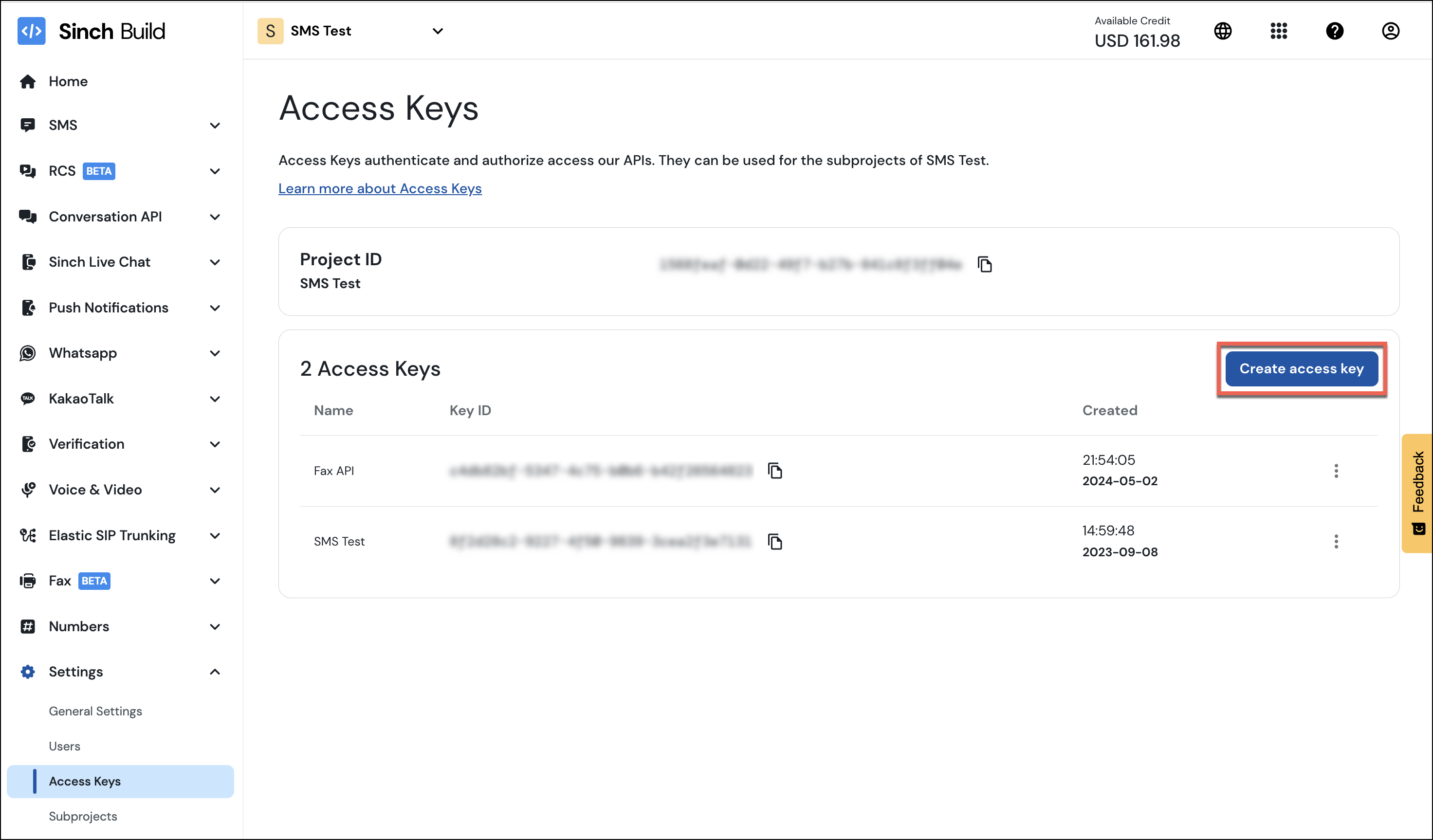Open the three-dot menu for Fax API key
The width and height of the screenshot is (1433, 840).
tap(1337, 471)
